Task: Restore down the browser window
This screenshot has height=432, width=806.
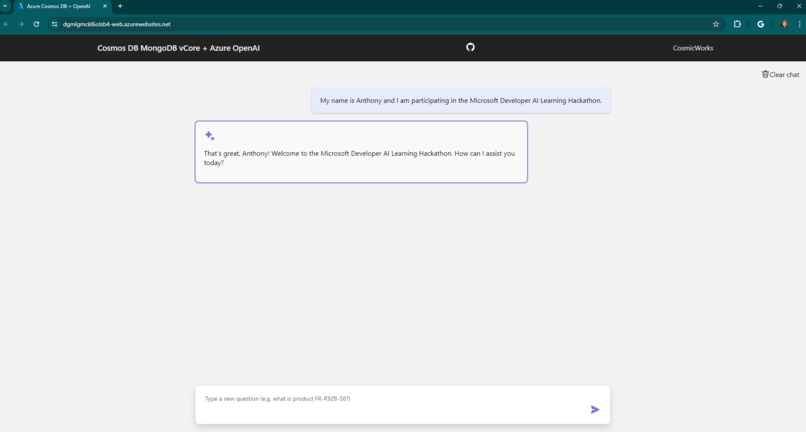Action: [x=779, y=6]
